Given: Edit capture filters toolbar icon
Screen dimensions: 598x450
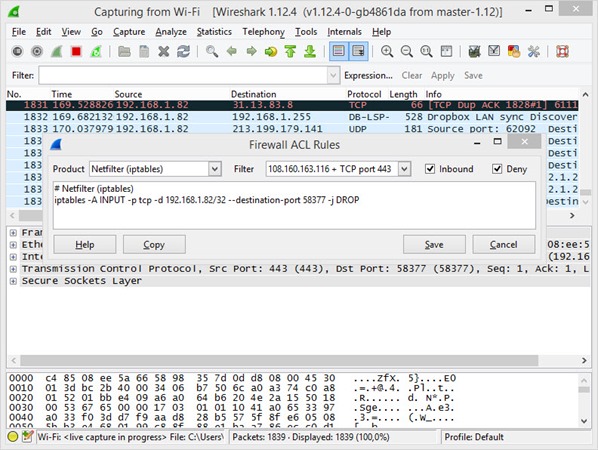Looking at the screenshot, I should [474, 51].
